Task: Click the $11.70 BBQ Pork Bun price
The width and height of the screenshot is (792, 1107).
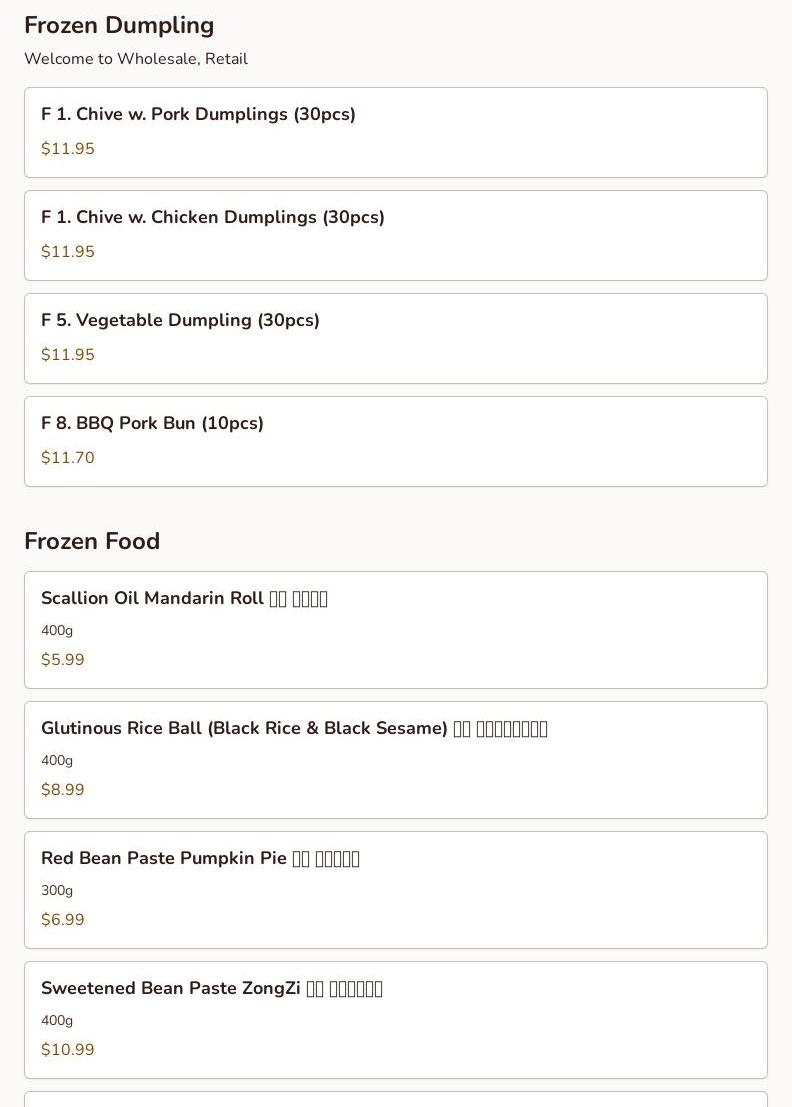Action: pos(68,457)
